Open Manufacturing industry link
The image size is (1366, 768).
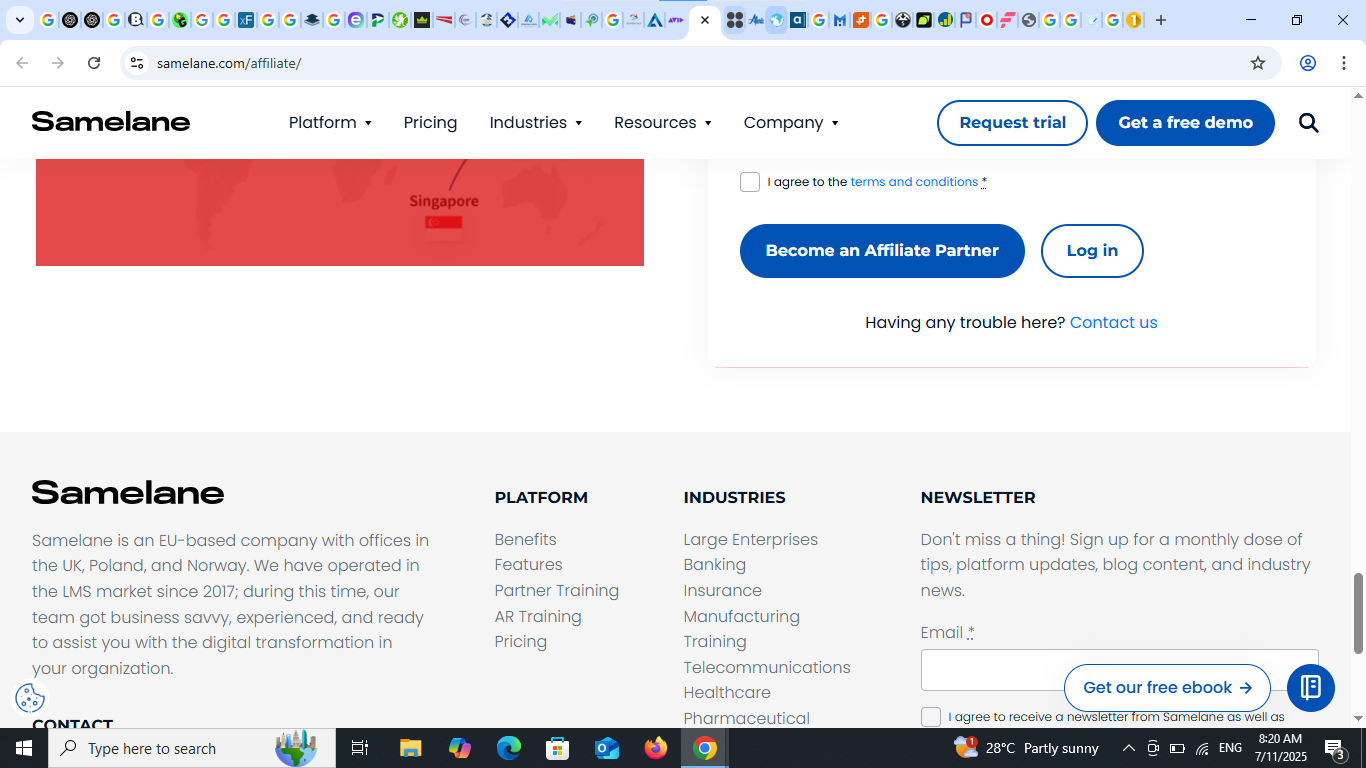(741, 617)
